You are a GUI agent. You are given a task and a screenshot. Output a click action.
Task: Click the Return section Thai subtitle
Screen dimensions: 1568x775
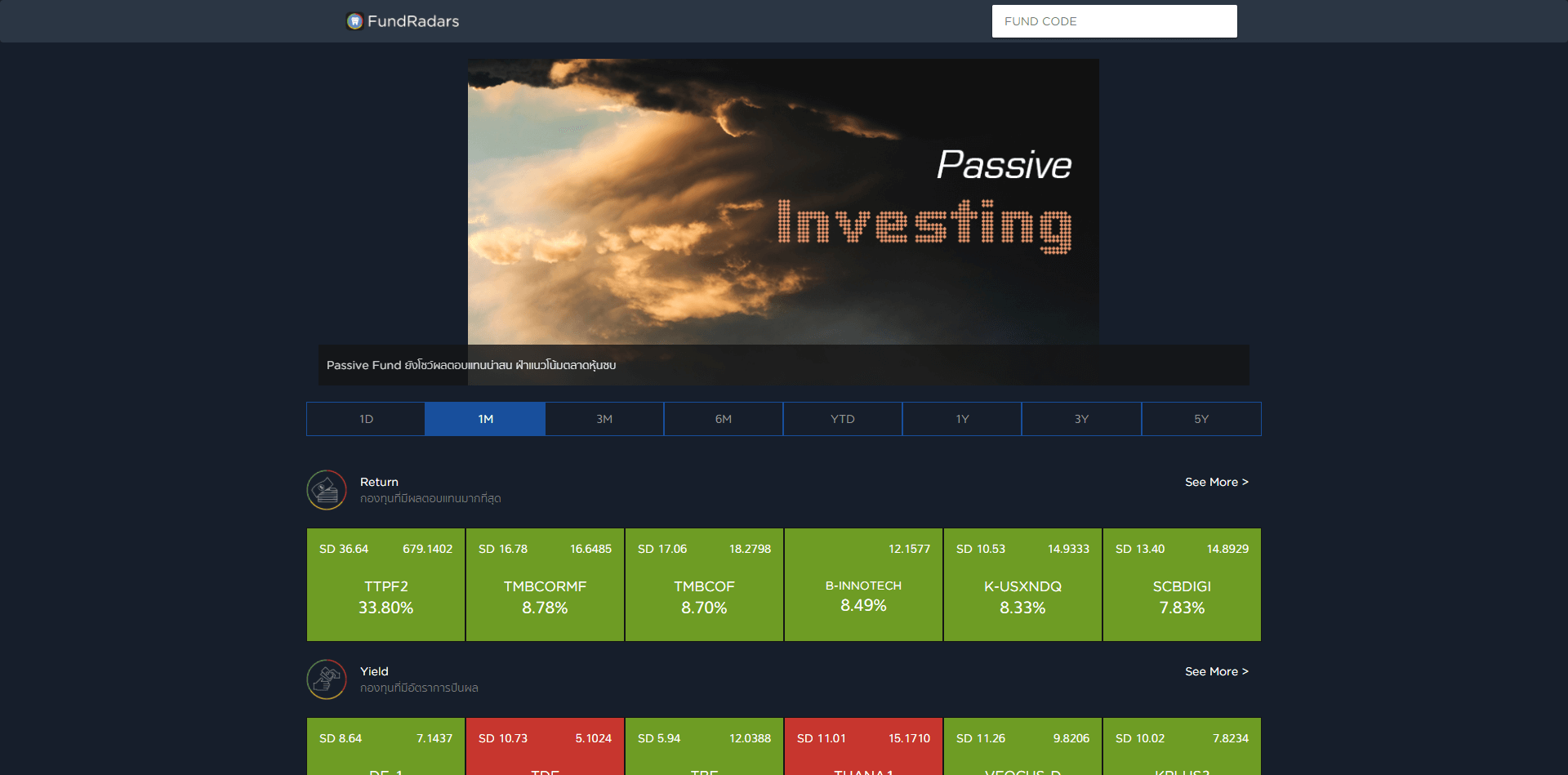[x=430, y=498]
